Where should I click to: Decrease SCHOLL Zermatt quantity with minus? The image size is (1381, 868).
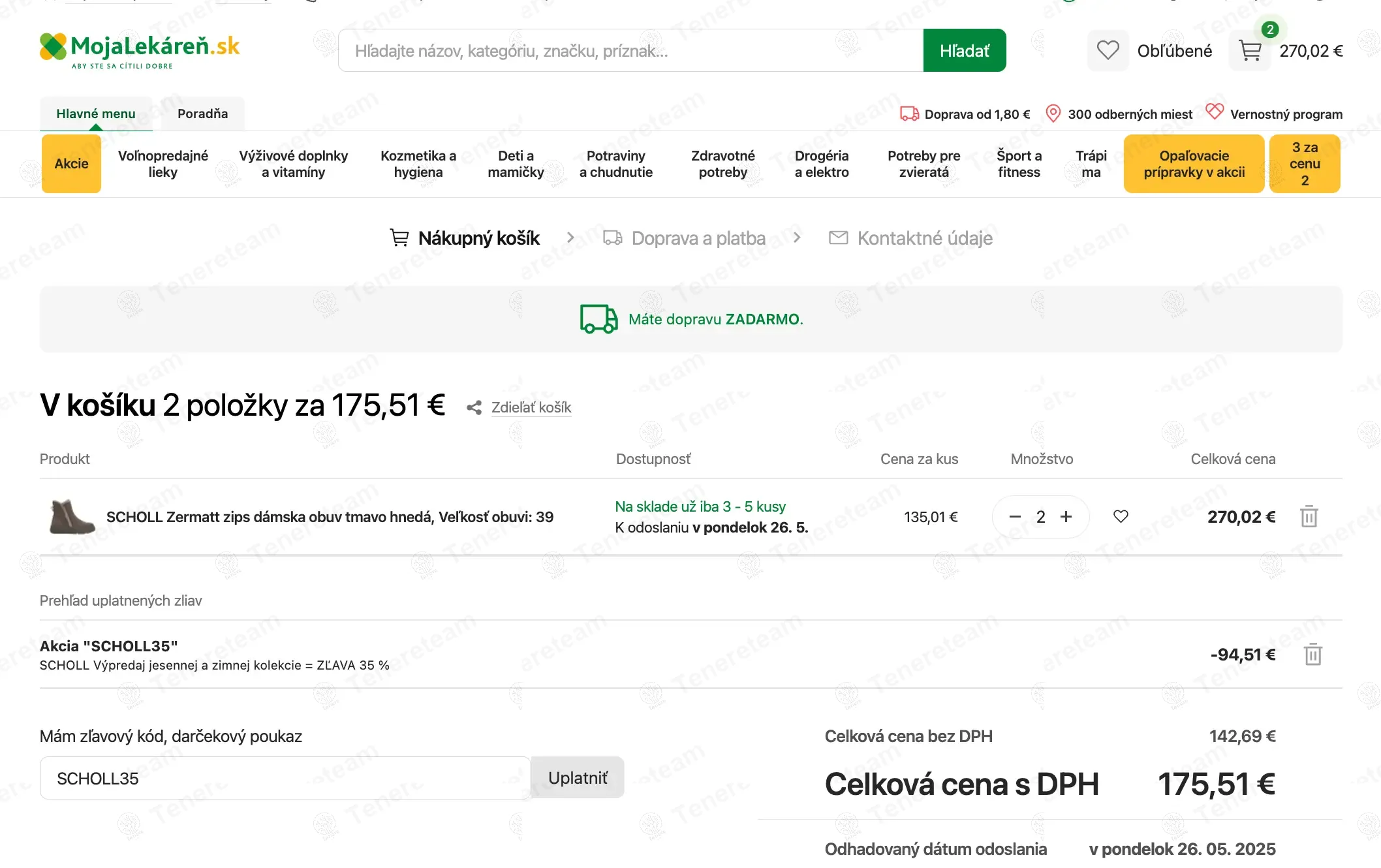[1015, 517]
